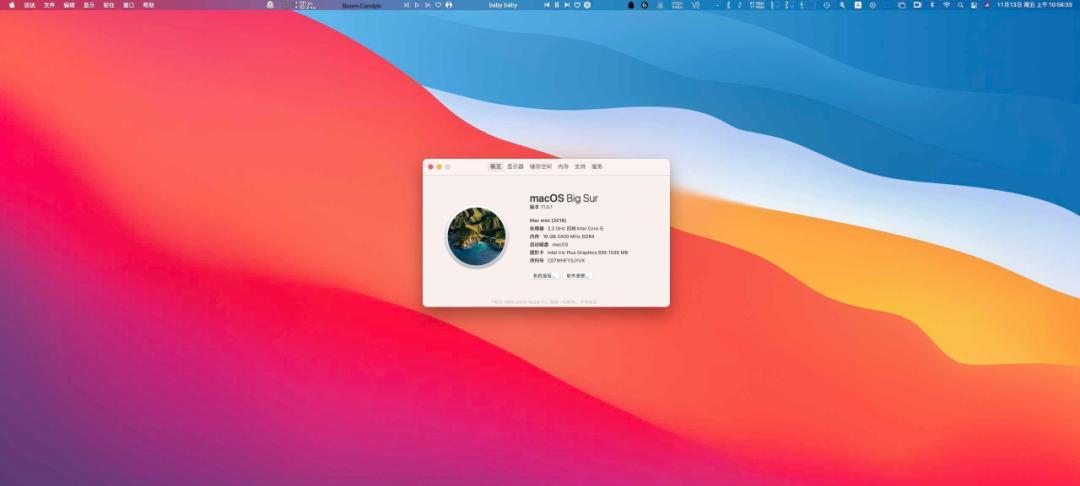Open the 窗口 menu in menu bar
The image size is (1080, 486).
[129, 5]
